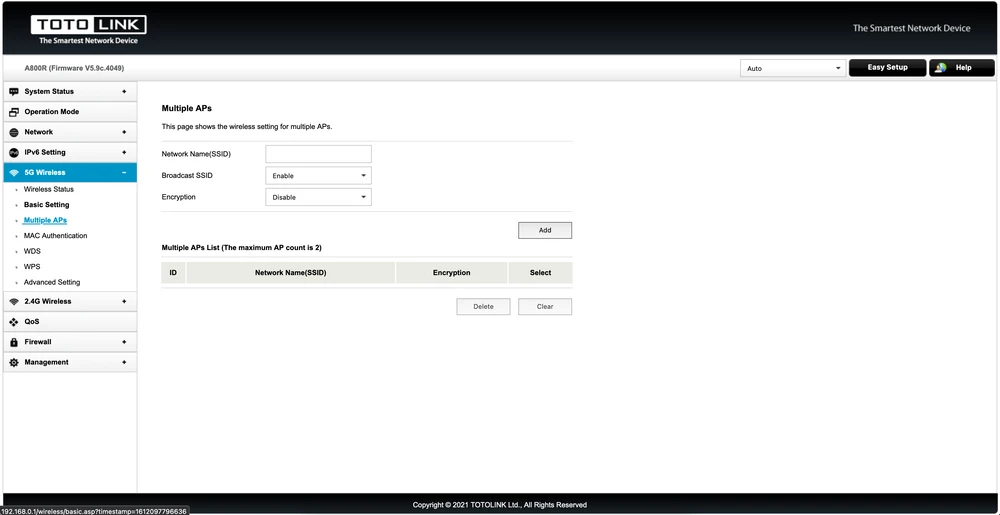Open the QoS menu item
This screenshot has height=515, width=1000.
tap(70, 322)
